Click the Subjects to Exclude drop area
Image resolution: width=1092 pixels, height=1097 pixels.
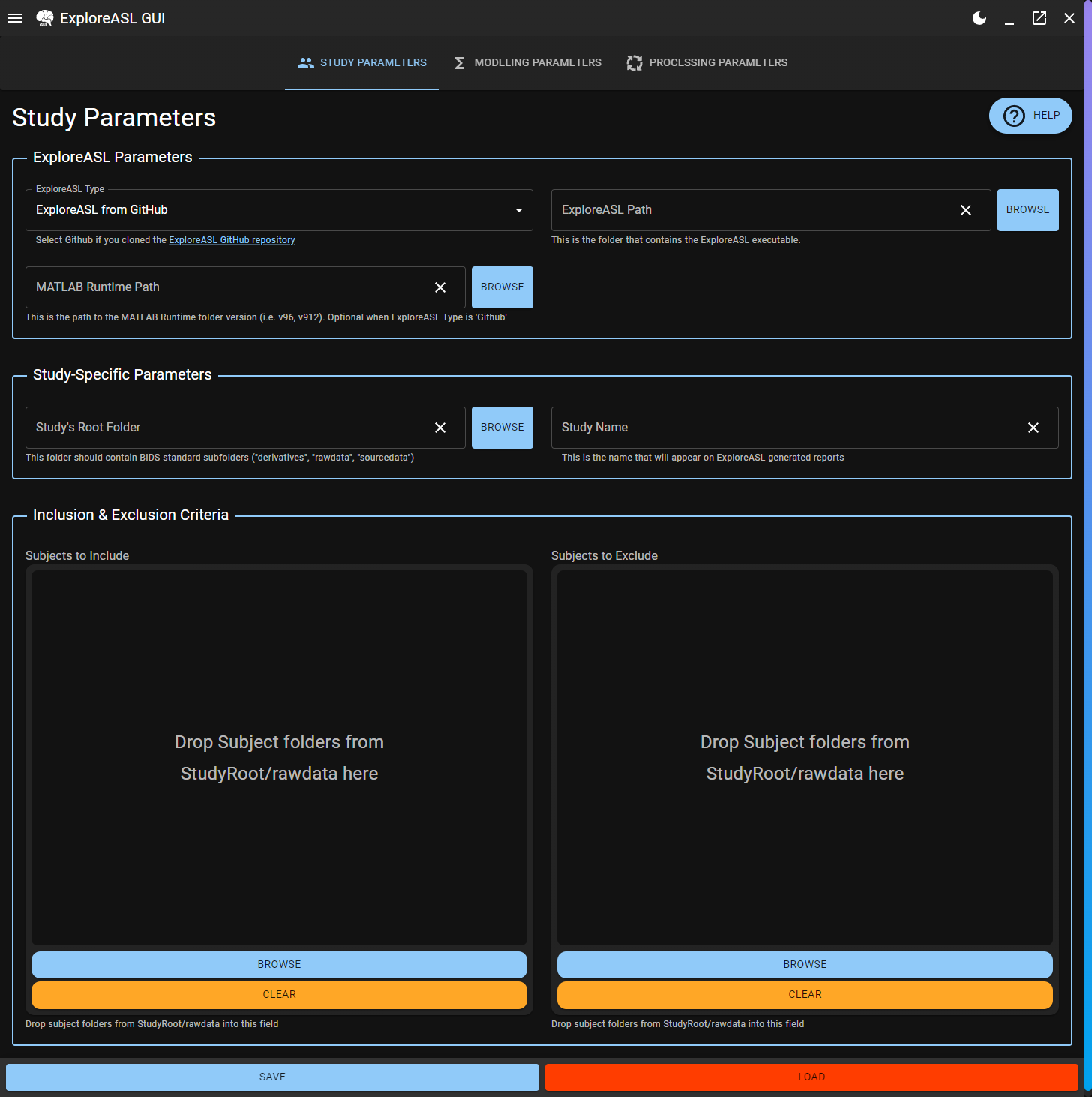pos(805,758)
